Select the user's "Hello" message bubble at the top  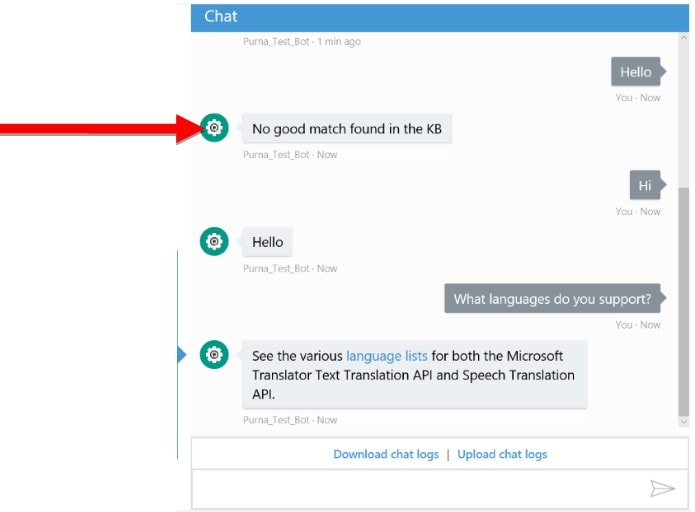(x=635, y=72)
